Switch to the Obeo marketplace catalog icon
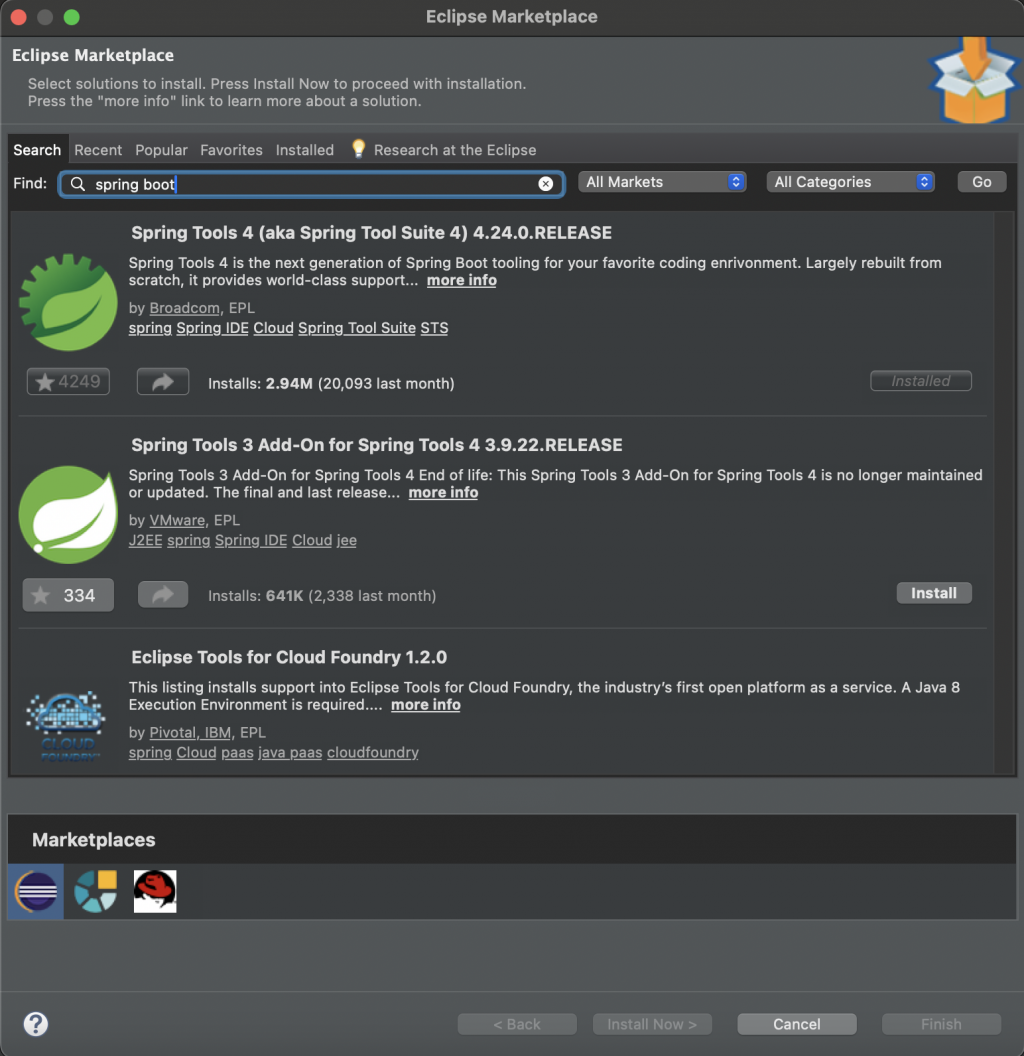This screenshot has height=1056, width=1024. [96, 891]
